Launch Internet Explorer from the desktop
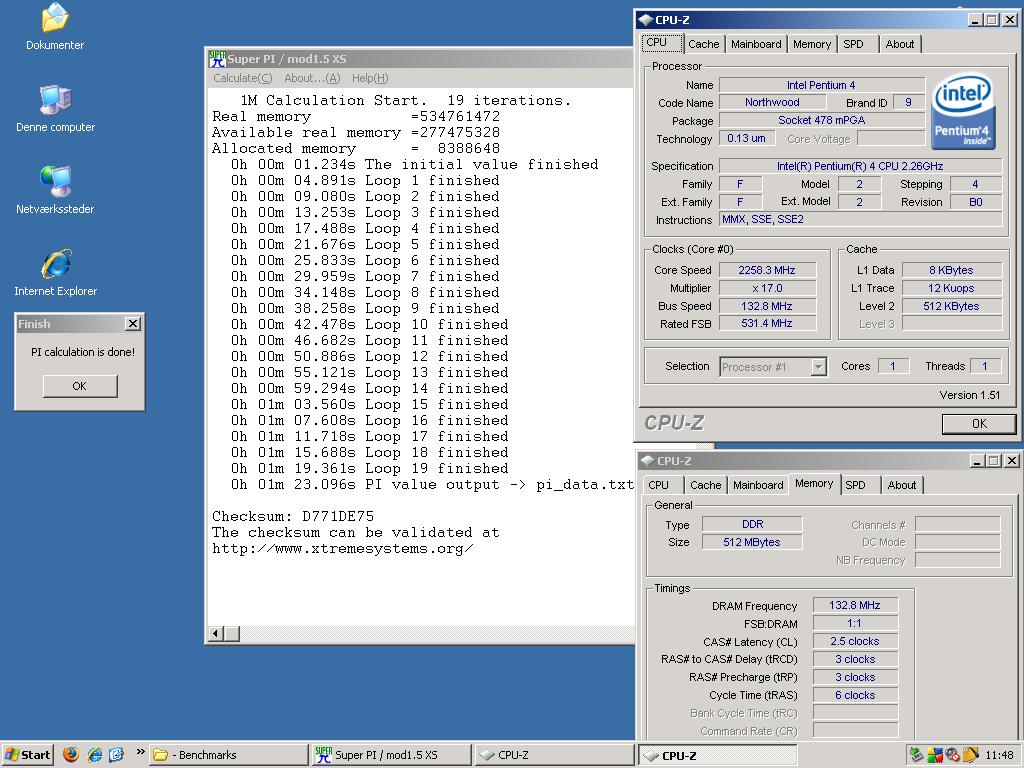The width and height of the screenshot is (1024, 768). click(56, 264)
